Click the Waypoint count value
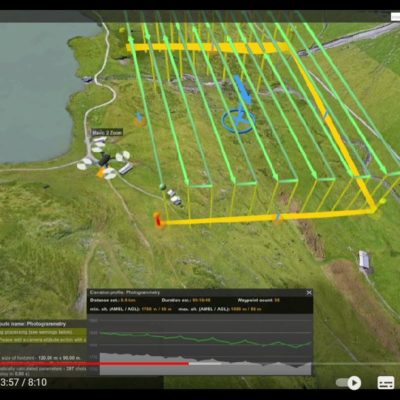This screenshot has width=400, height=400. tap(277, 300)
